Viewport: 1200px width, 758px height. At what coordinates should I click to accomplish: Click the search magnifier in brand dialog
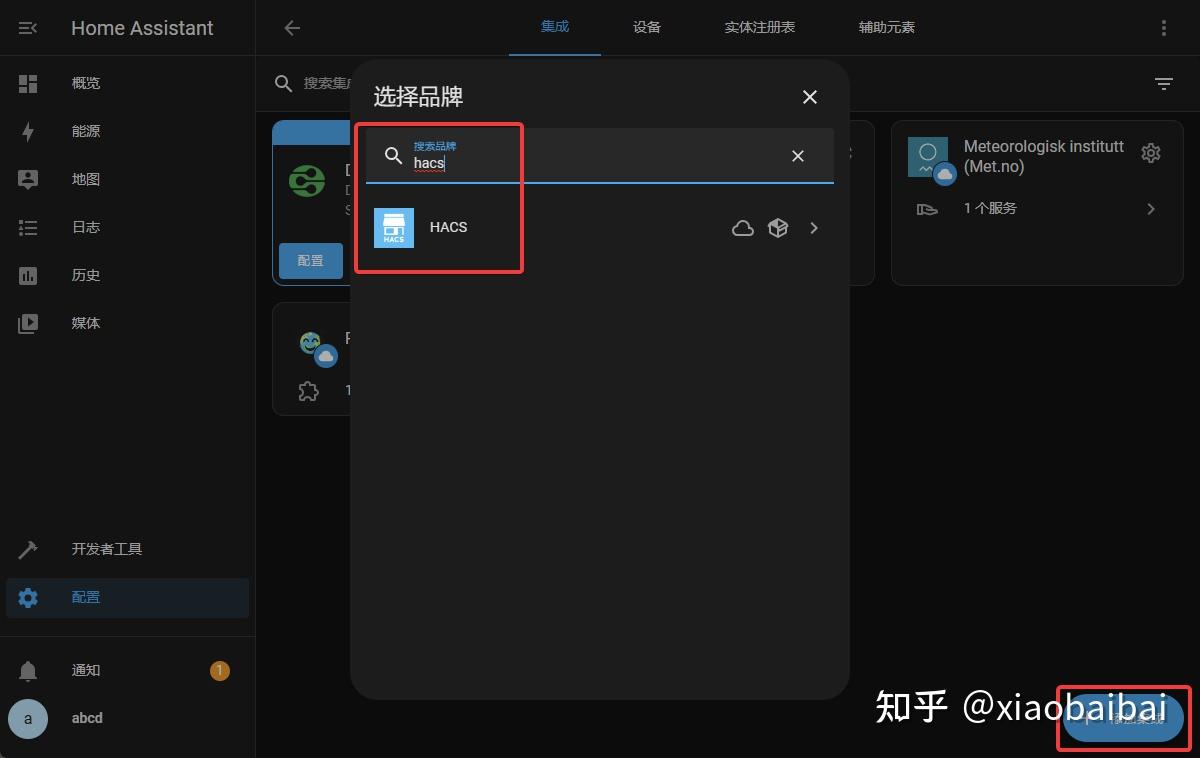(393, 156)
